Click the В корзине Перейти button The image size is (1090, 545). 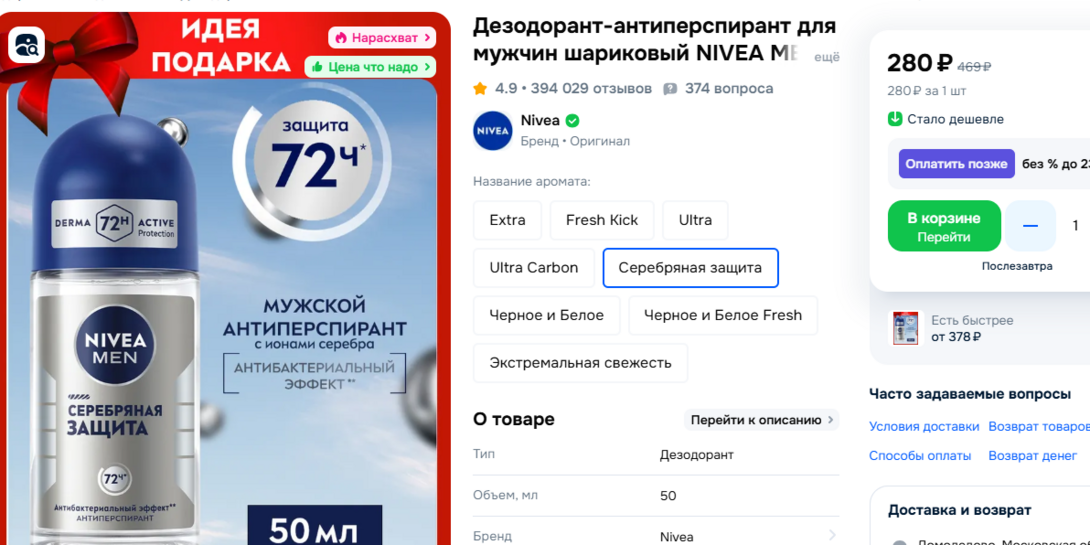pyautogui.click(x=944, y=226)
